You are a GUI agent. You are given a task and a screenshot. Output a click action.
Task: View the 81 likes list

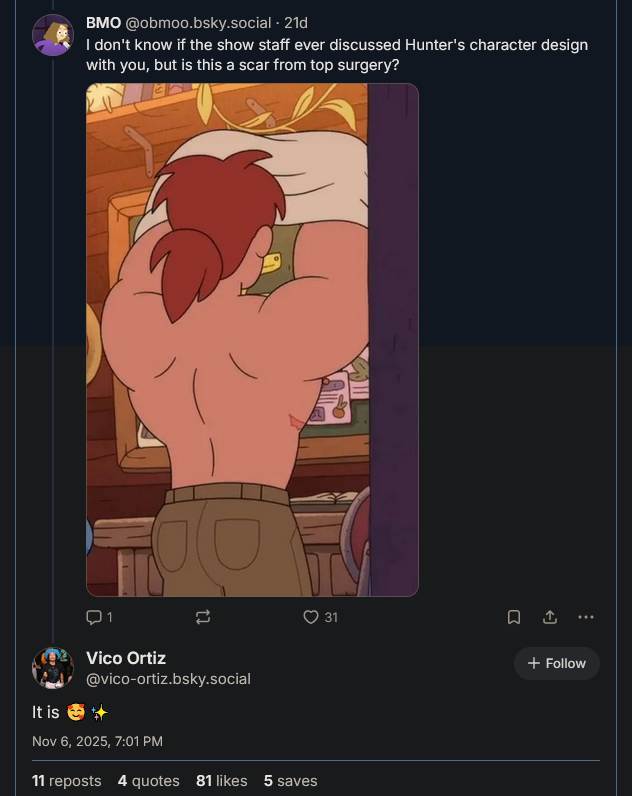click(x=221, y=780)
